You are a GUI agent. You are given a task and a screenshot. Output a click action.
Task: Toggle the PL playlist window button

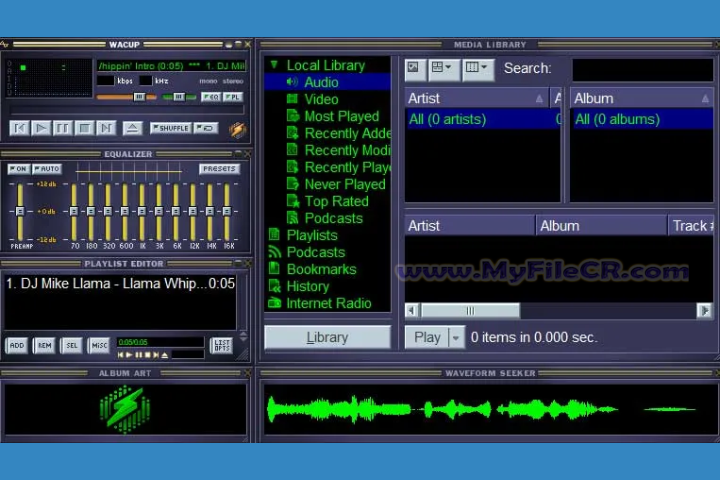(233, 97)
